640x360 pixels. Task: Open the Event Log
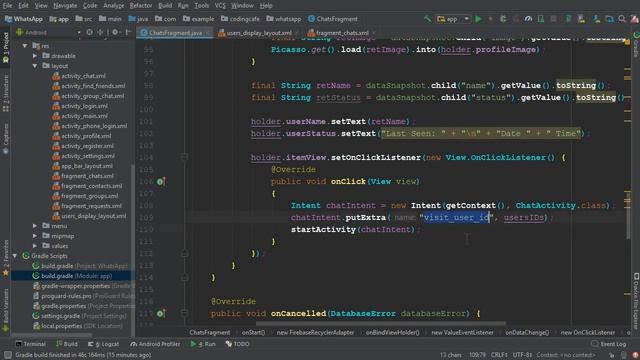[609, 344]
